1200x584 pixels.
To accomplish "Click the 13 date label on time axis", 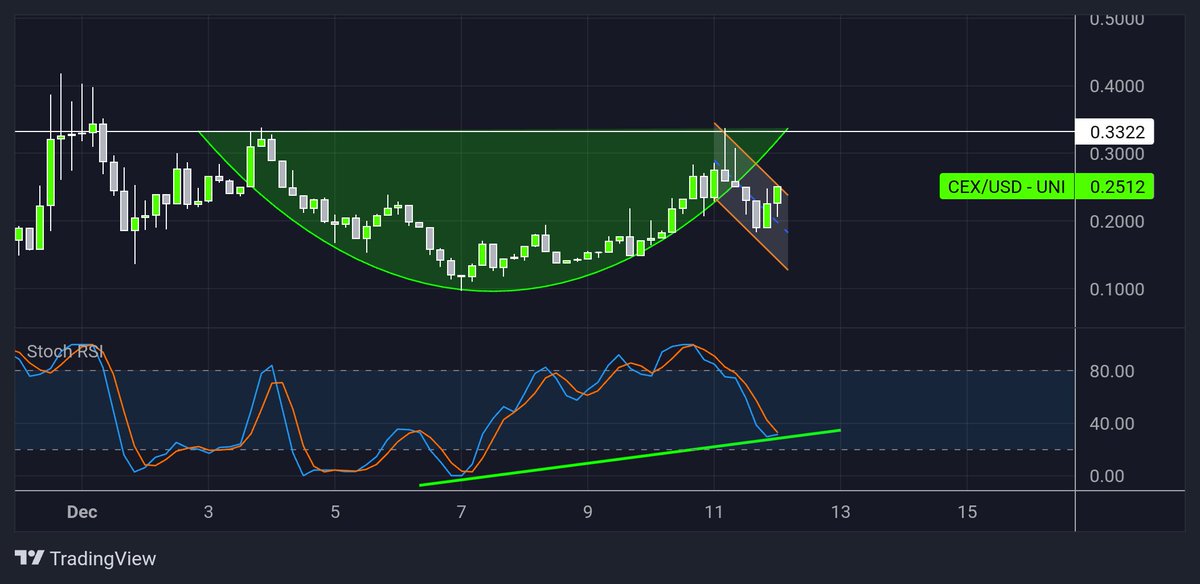I will coord(840,512).
